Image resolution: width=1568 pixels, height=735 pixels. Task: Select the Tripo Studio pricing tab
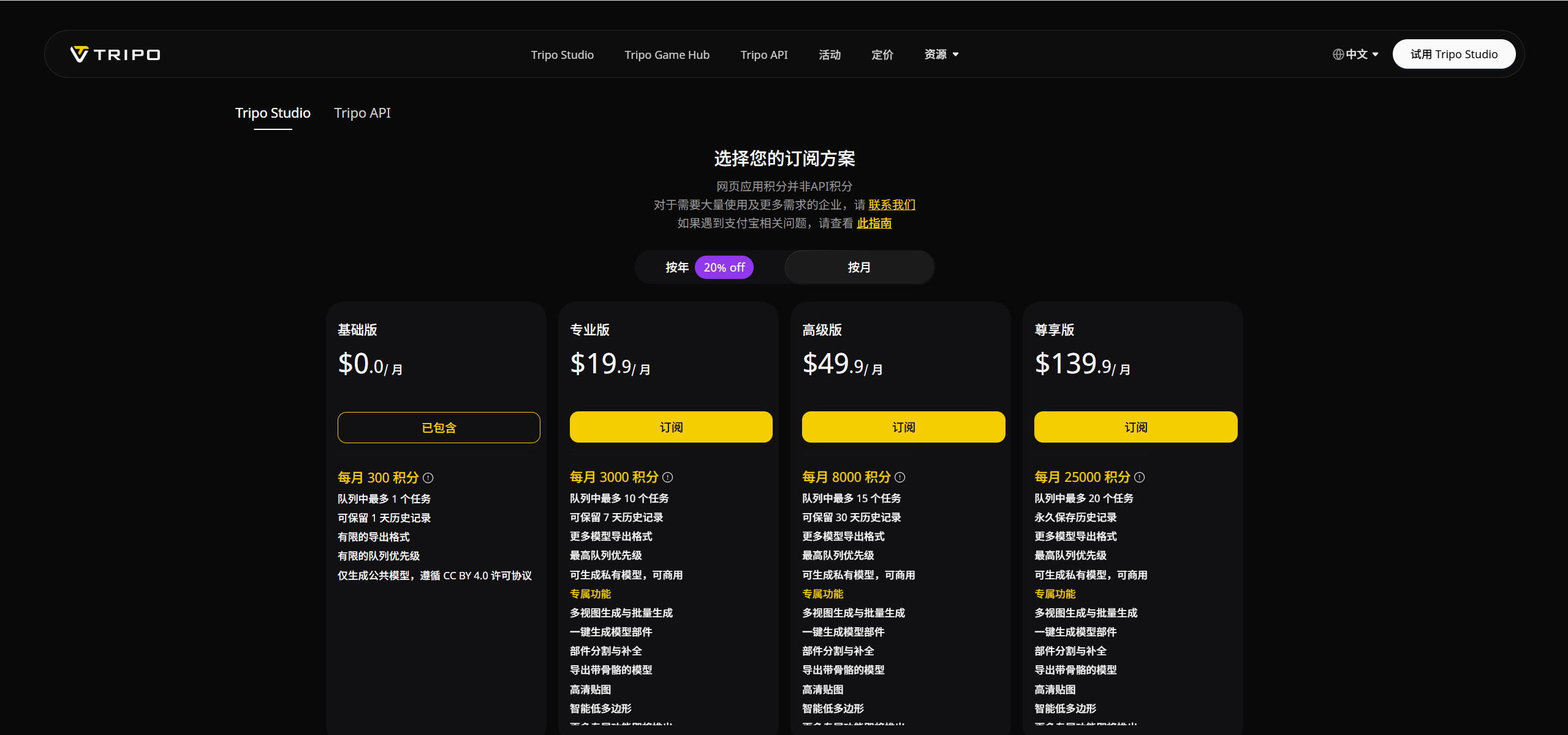pos(273,113)
